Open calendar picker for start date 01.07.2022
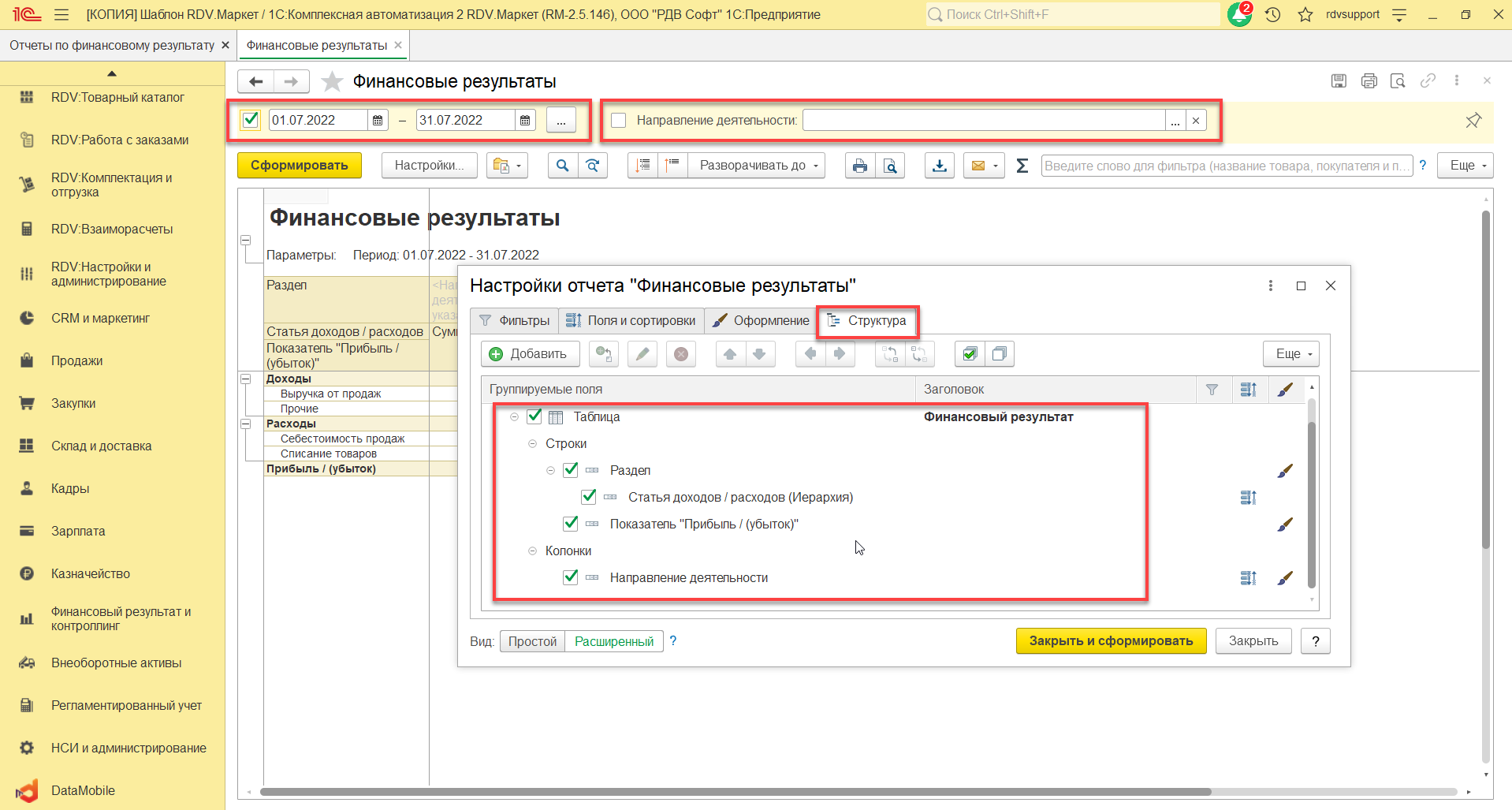The width and height of the screenshot is (1512, 810). click(378, 121)
